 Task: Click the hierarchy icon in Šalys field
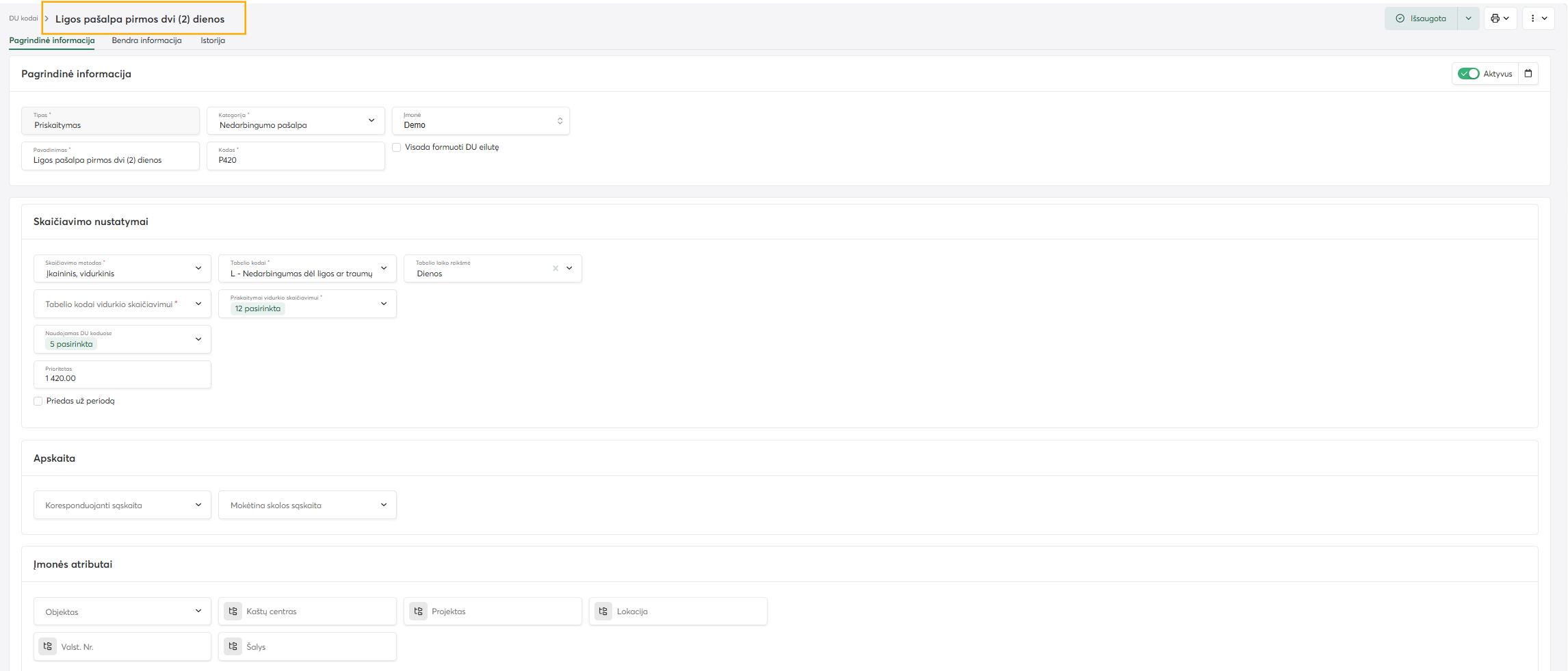coord(233,646)
